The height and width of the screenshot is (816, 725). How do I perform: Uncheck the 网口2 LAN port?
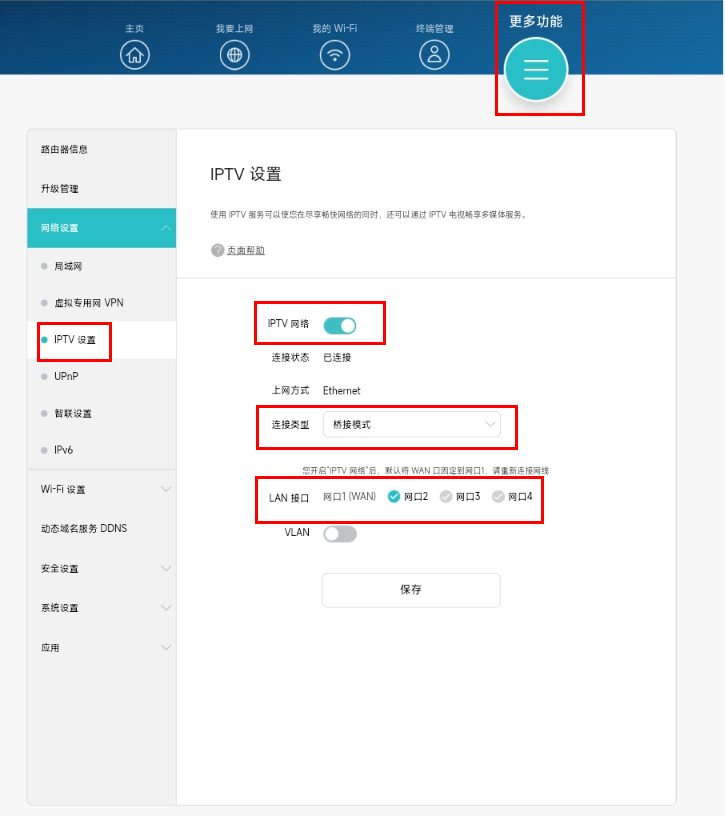394,497
